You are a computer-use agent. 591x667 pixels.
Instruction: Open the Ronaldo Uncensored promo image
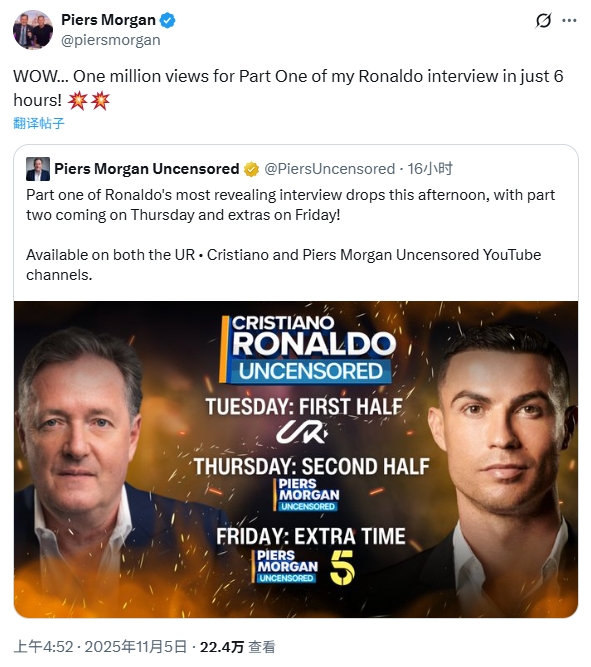tap(296, 459)
